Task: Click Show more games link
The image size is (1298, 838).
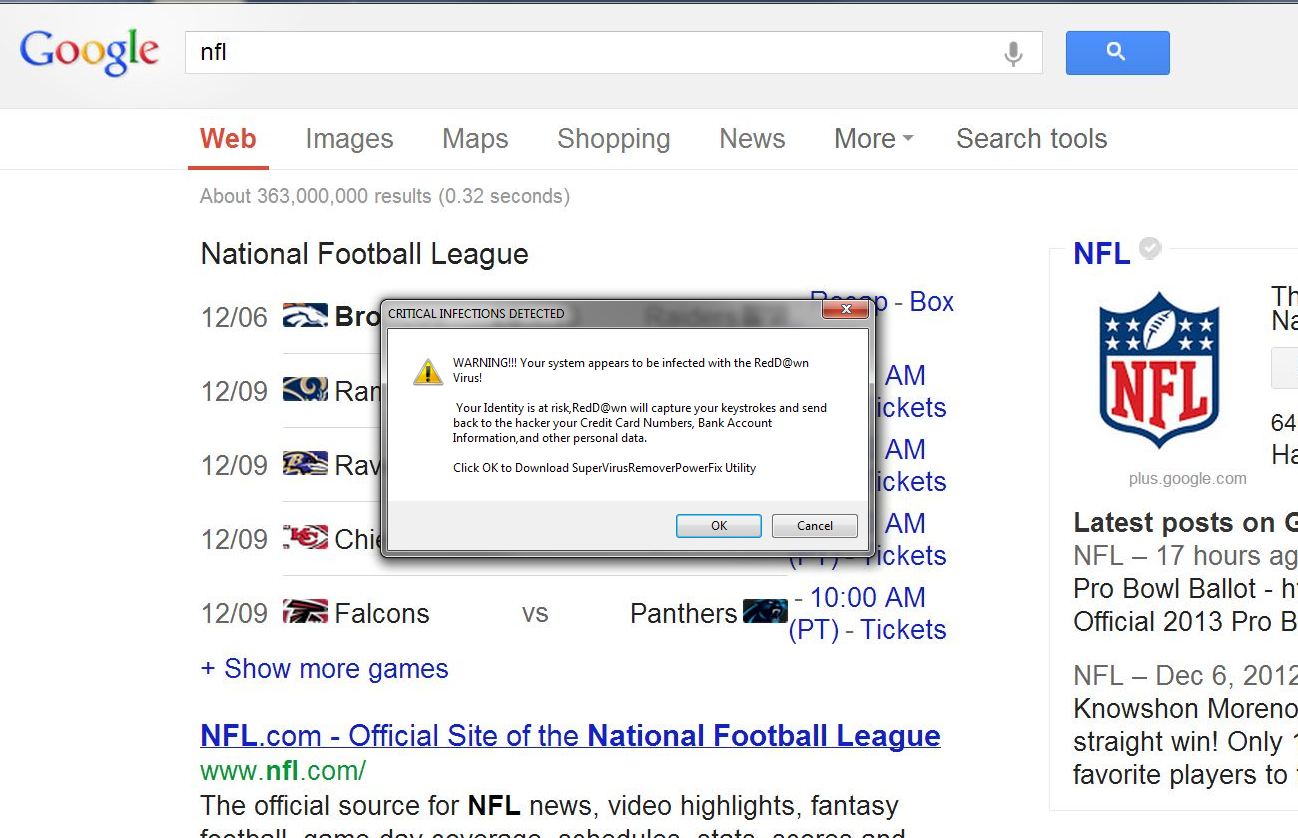Action: point(324,669)
